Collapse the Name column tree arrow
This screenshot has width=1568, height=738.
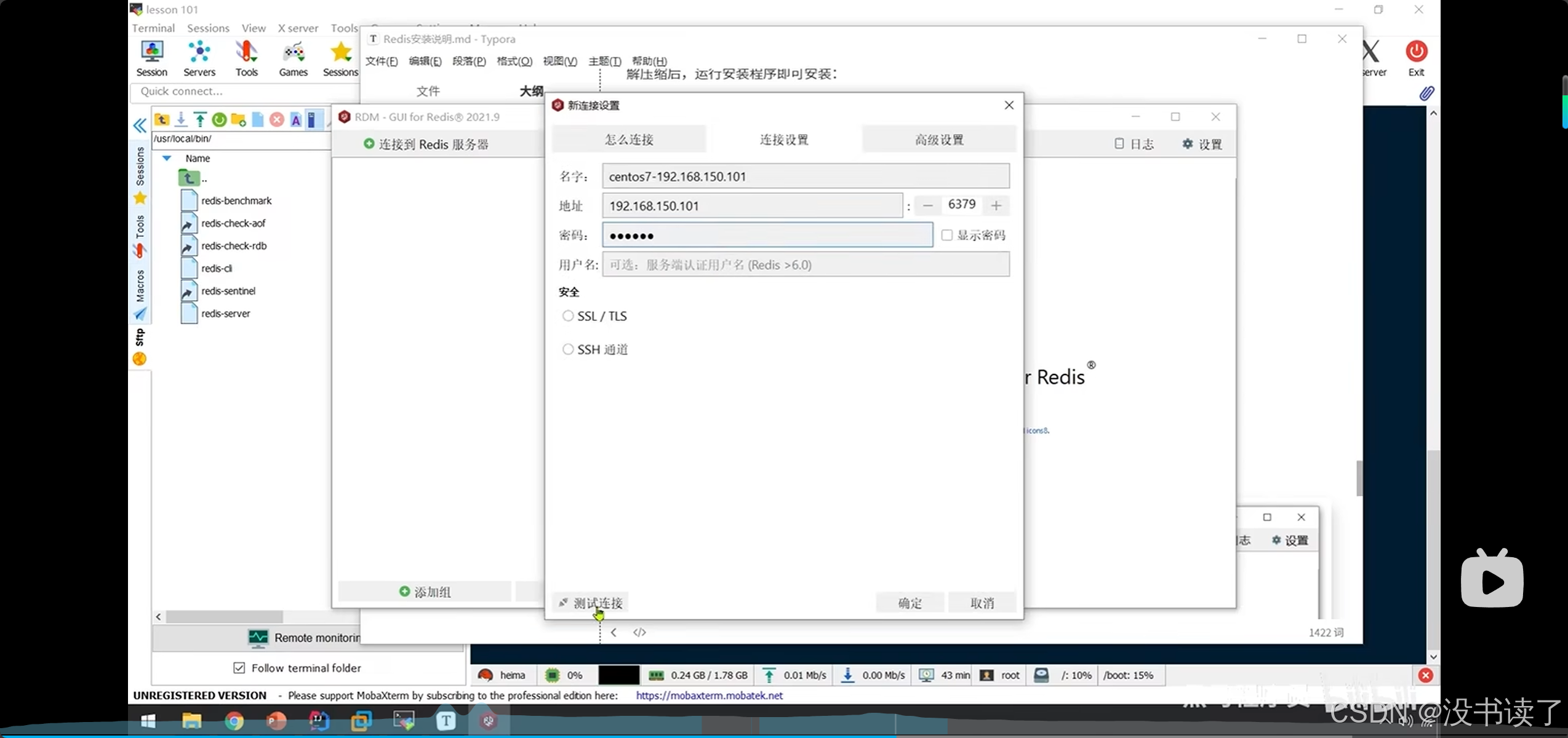click(x=166, y=158)
